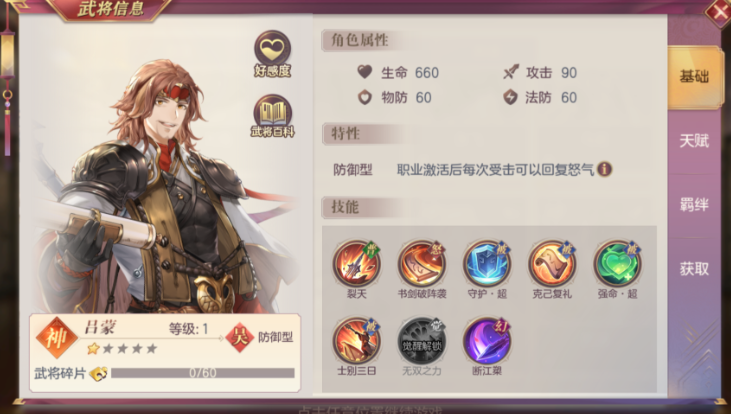Select the 断江翠 skill icon
The width and height of the screenshot is (731, 414).
coord(487,341)
